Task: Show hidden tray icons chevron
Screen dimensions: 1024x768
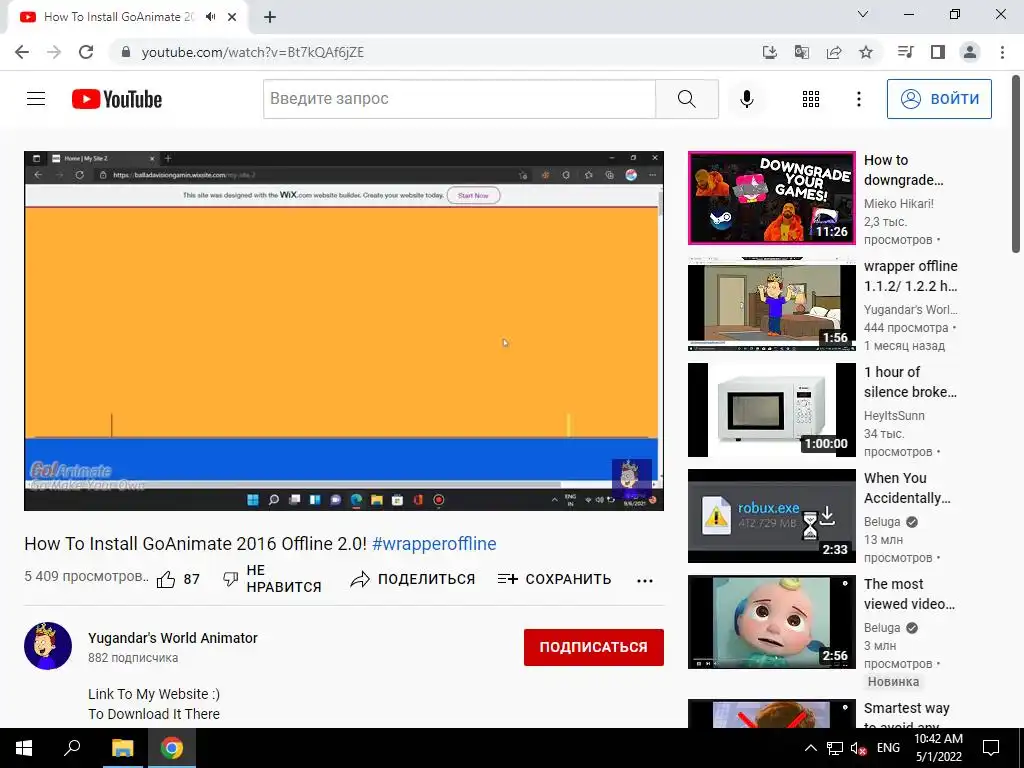Action: coord(810,748)
